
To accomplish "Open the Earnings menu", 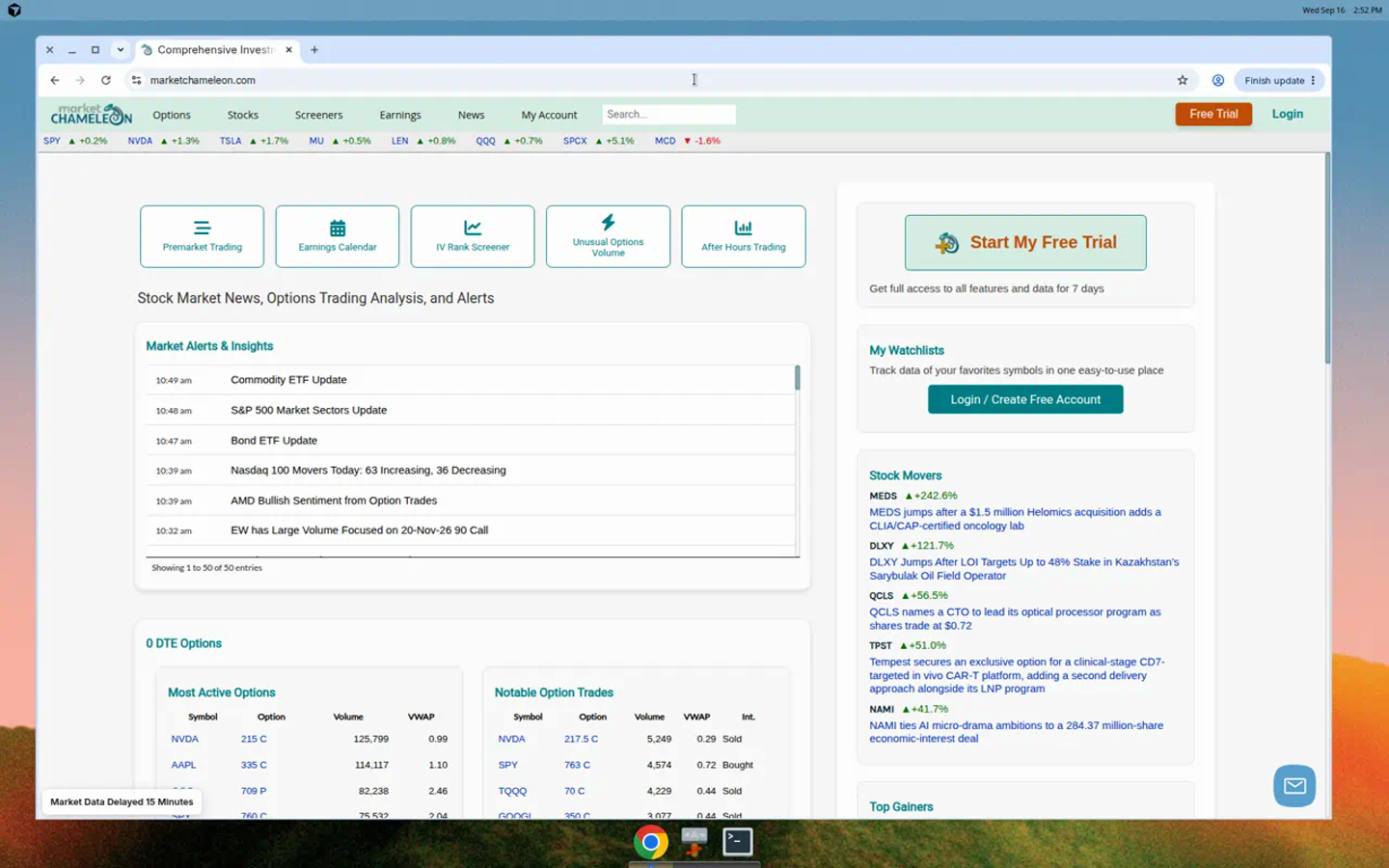I will point(400,115).
